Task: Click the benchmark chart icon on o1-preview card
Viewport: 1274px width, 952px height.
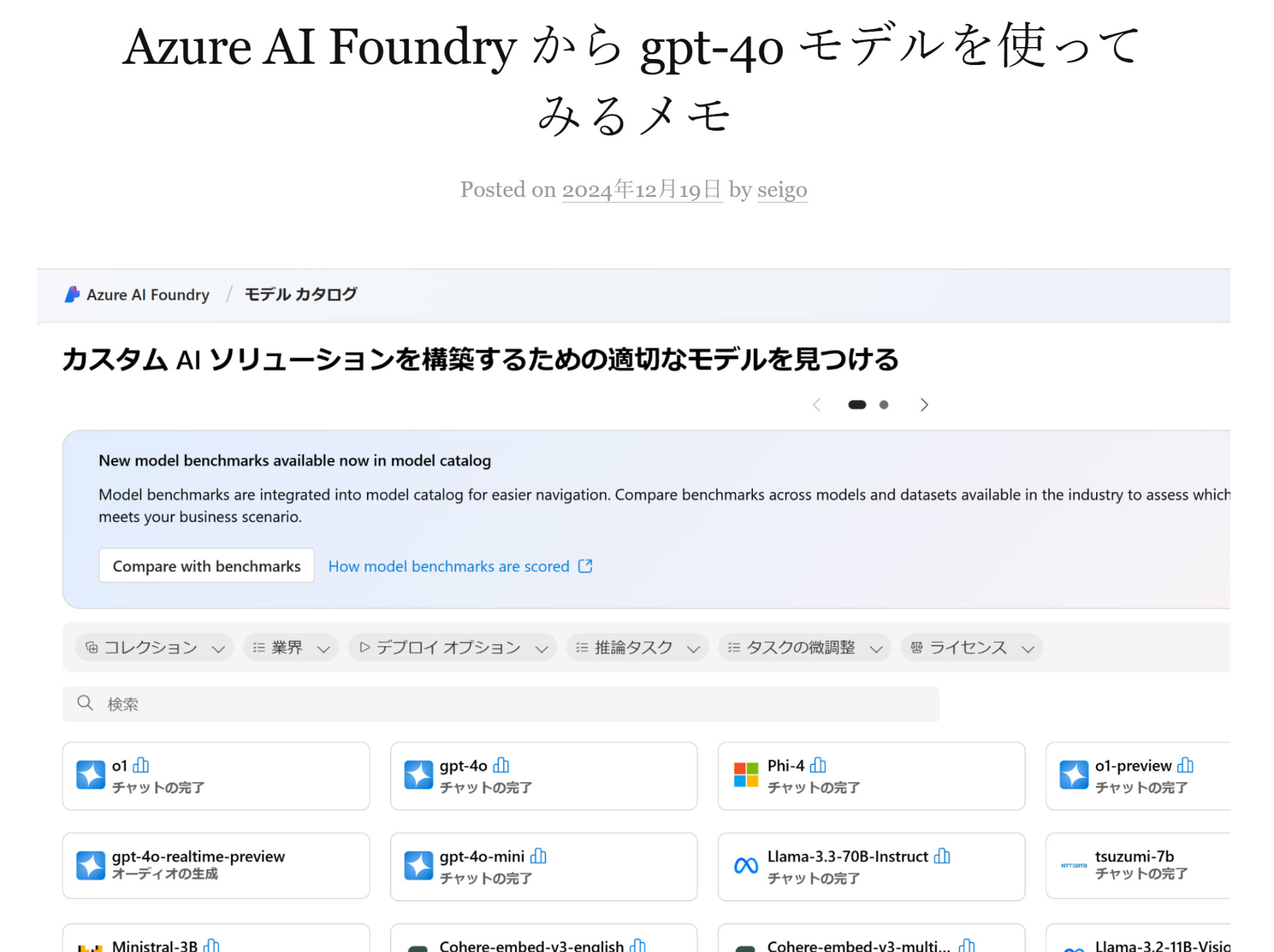Action: (x=1185, y=765)
